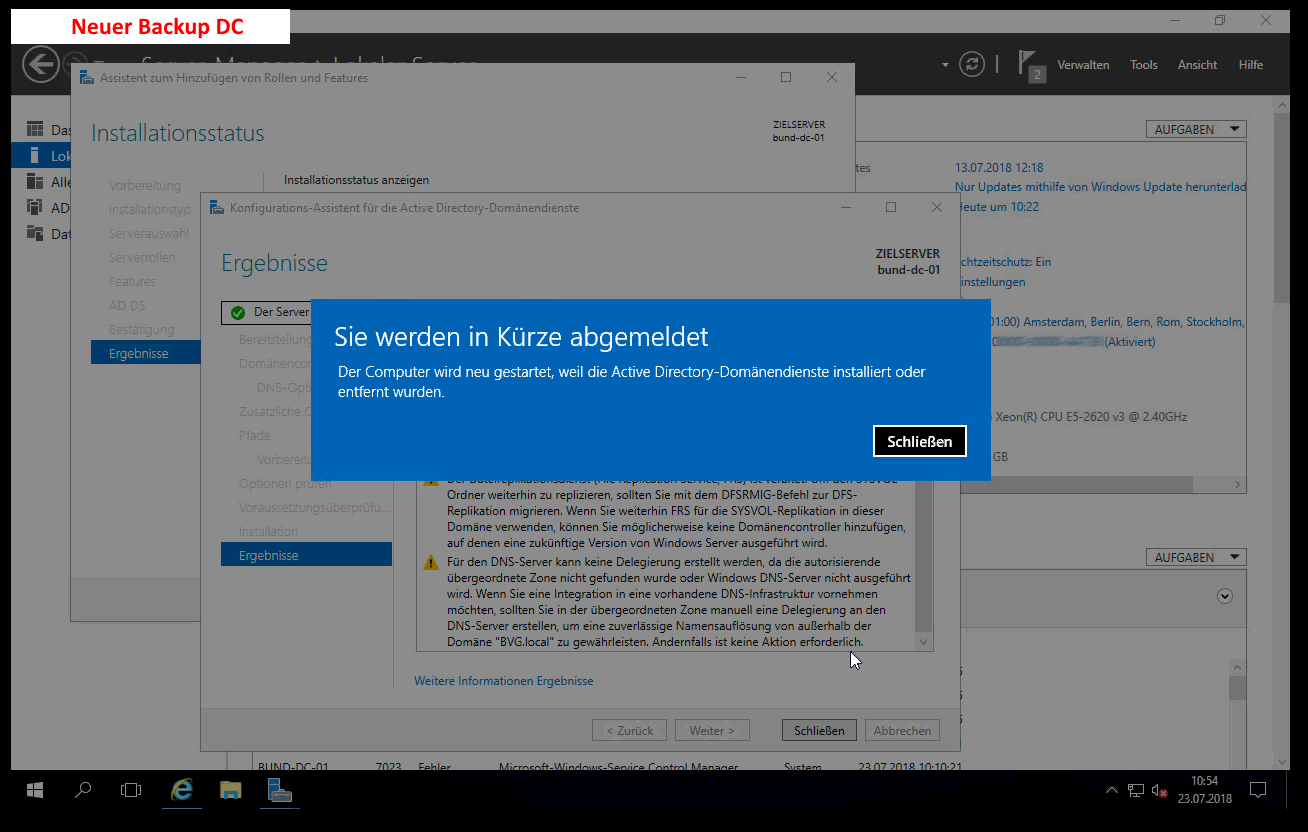
Task: Click the AD DS icon in the sidebar
Action: (35, 207)
